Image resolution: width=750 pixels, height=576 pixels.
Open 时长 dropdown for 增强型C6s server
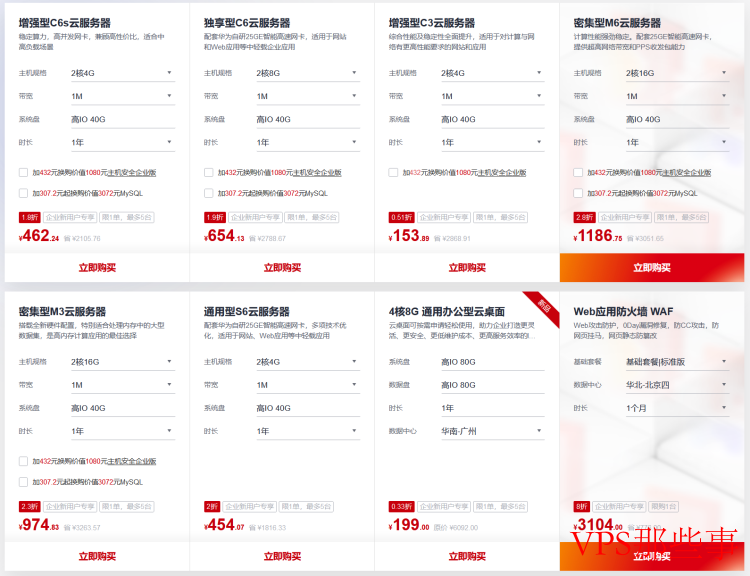coord(123,143)
